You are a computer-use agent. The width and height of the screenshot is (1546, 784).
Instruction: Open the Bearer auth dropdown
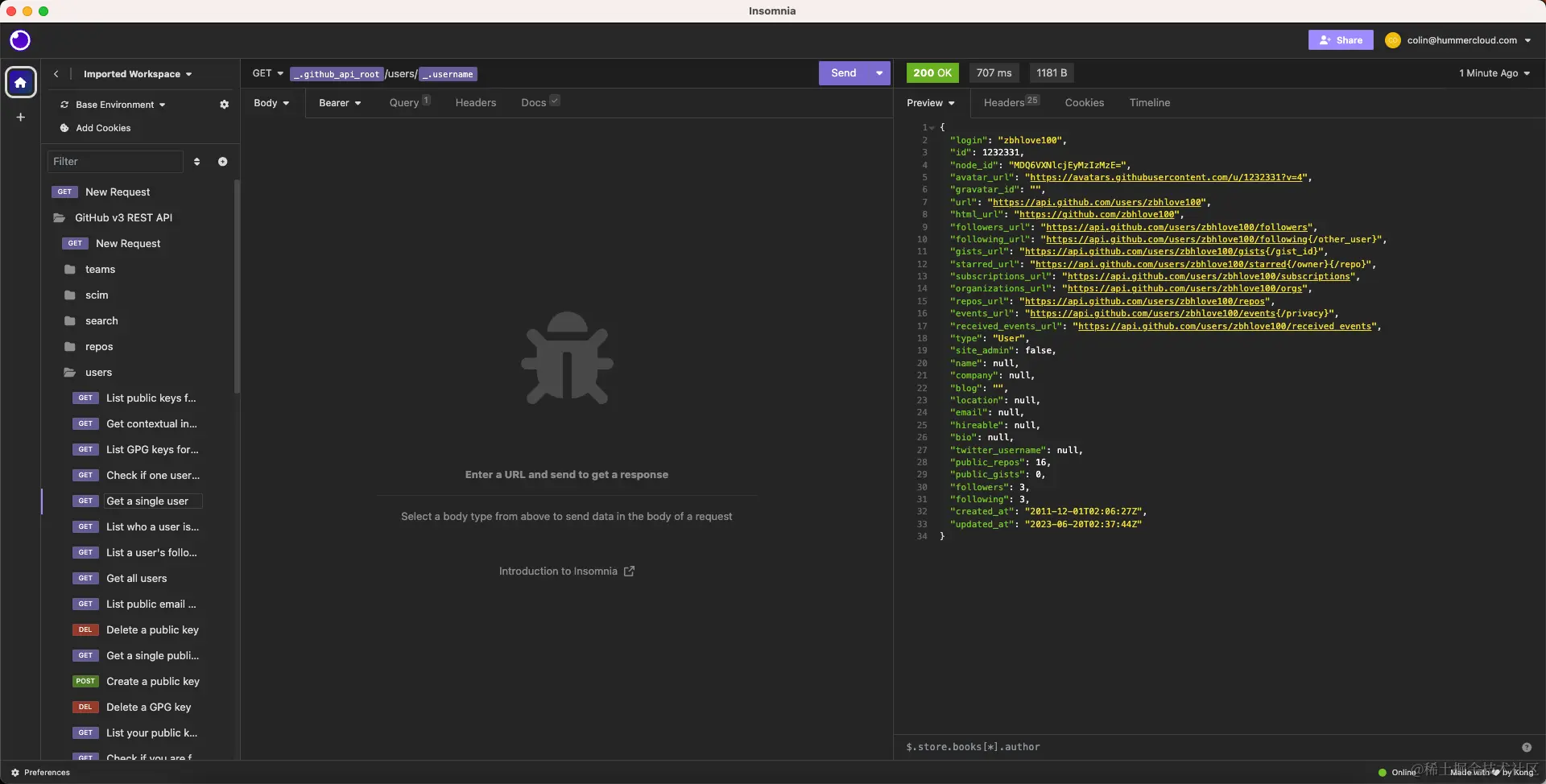point(340,103)
